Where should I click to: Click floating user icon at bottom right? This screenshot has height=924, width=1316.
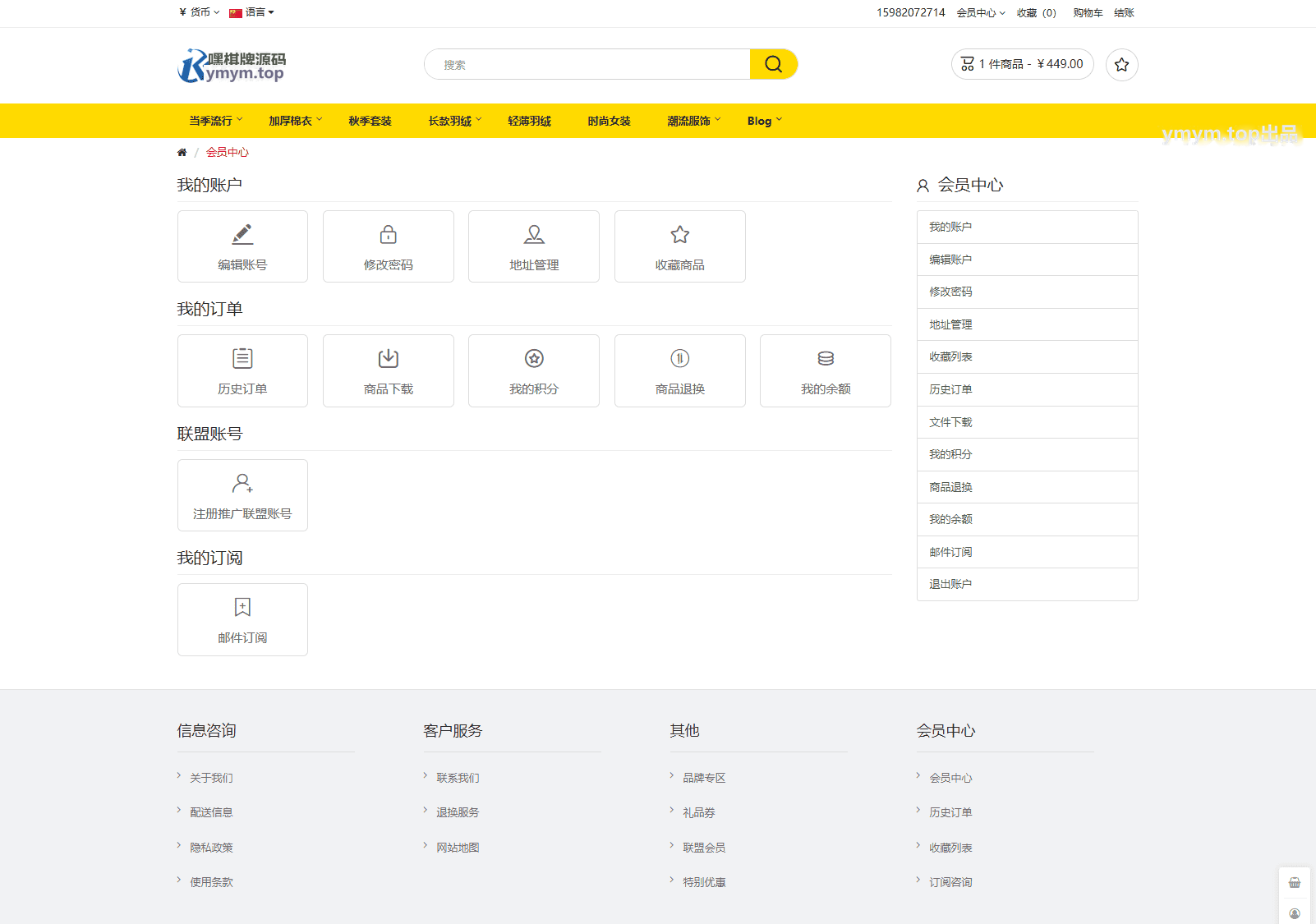pyautogui.click(x=1295, y=912)
